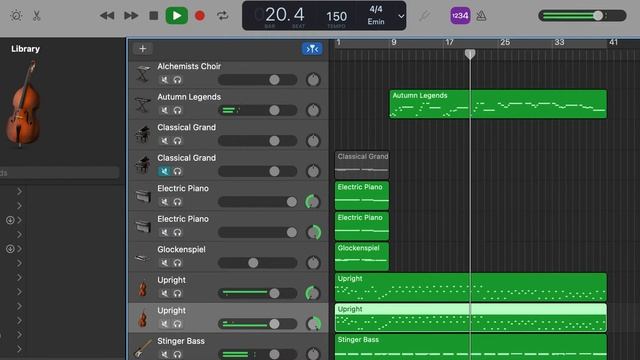Solo the Autumn Legends track
The image size is (640, 360).
point(177,111)
